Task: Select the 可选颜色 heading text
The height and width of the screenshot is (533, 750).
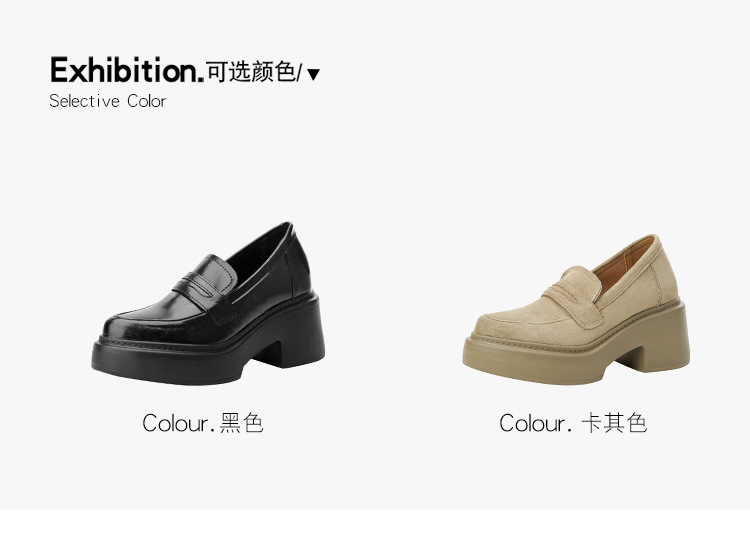Action: (251, 72)
